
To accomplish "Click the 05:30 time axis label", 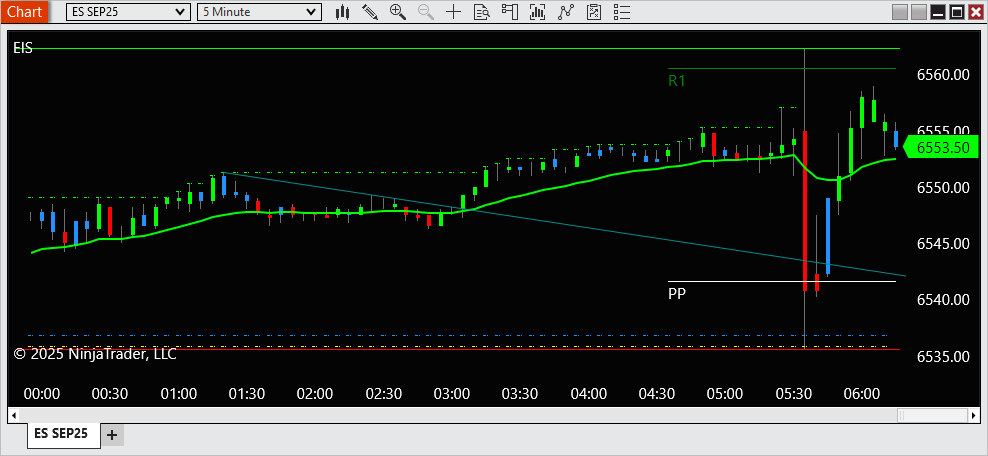I will 793,394.
